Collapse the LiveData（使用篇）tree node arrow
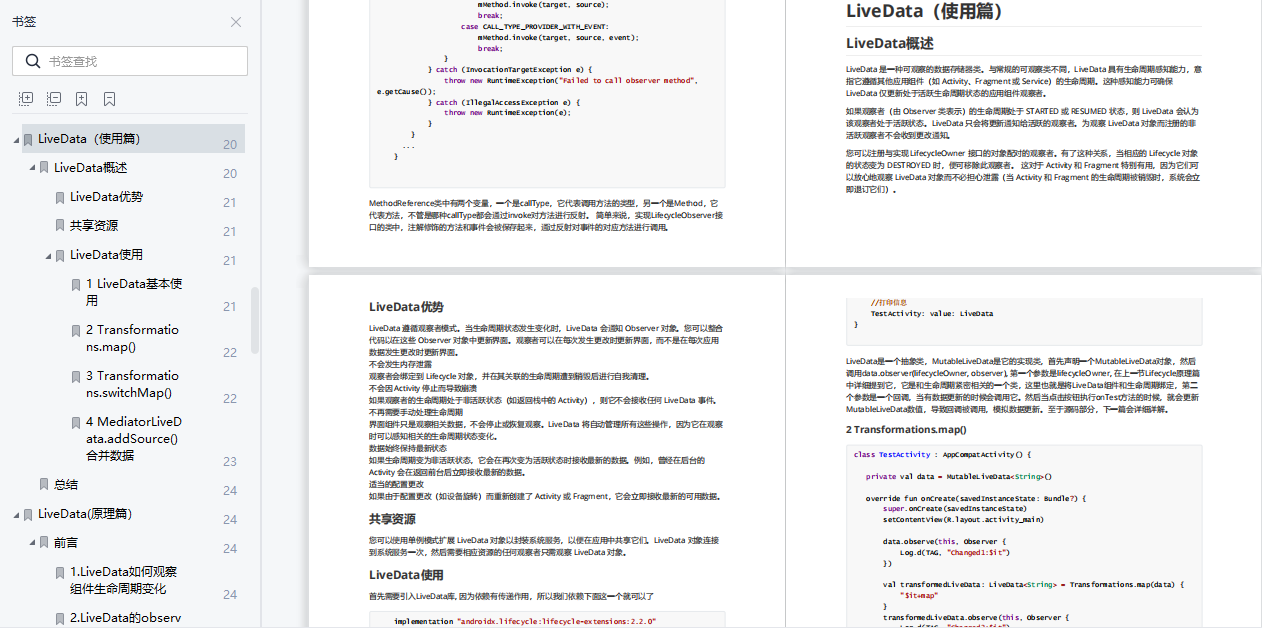This screenshot has width=1262, height=628. click(16, 139)
